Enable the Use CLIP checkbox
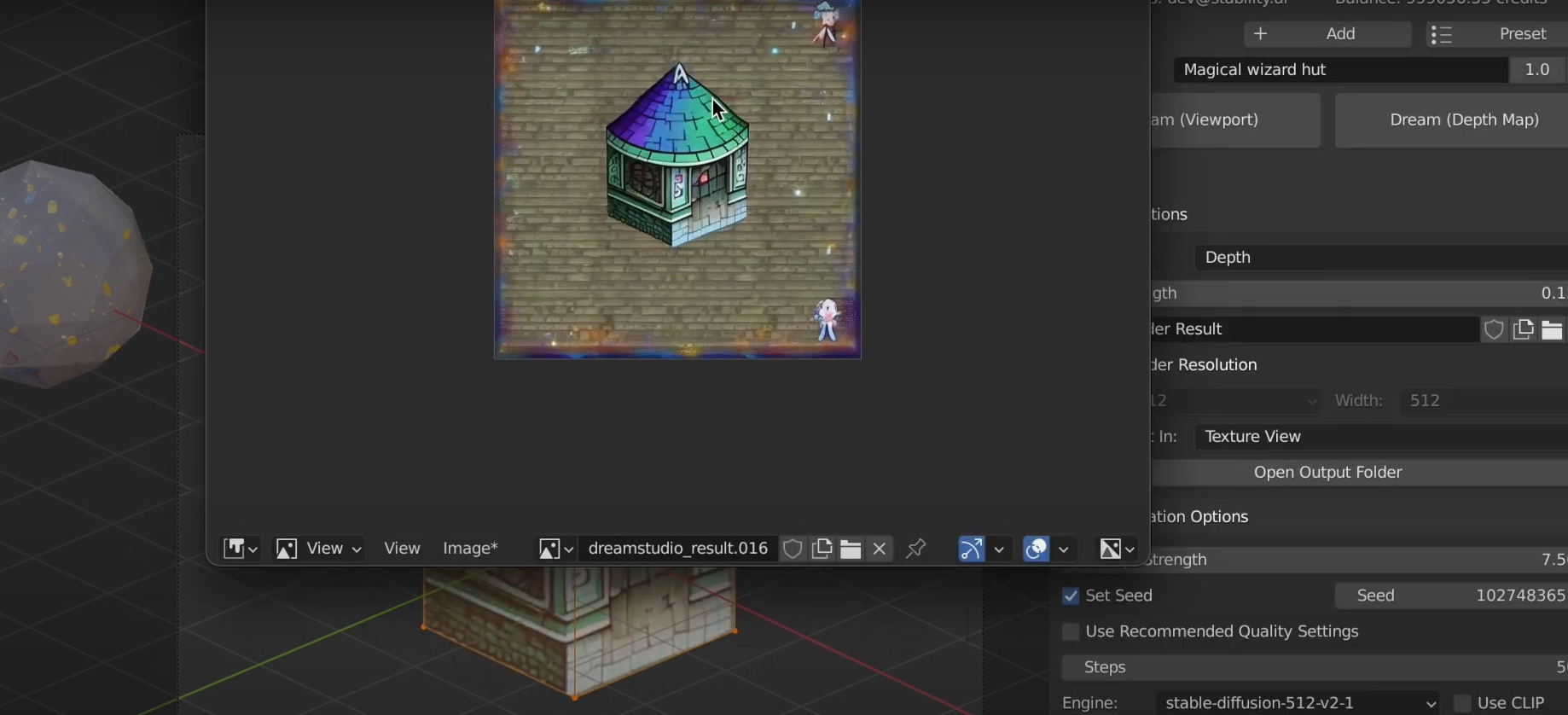 click(x=1462, y=703)
